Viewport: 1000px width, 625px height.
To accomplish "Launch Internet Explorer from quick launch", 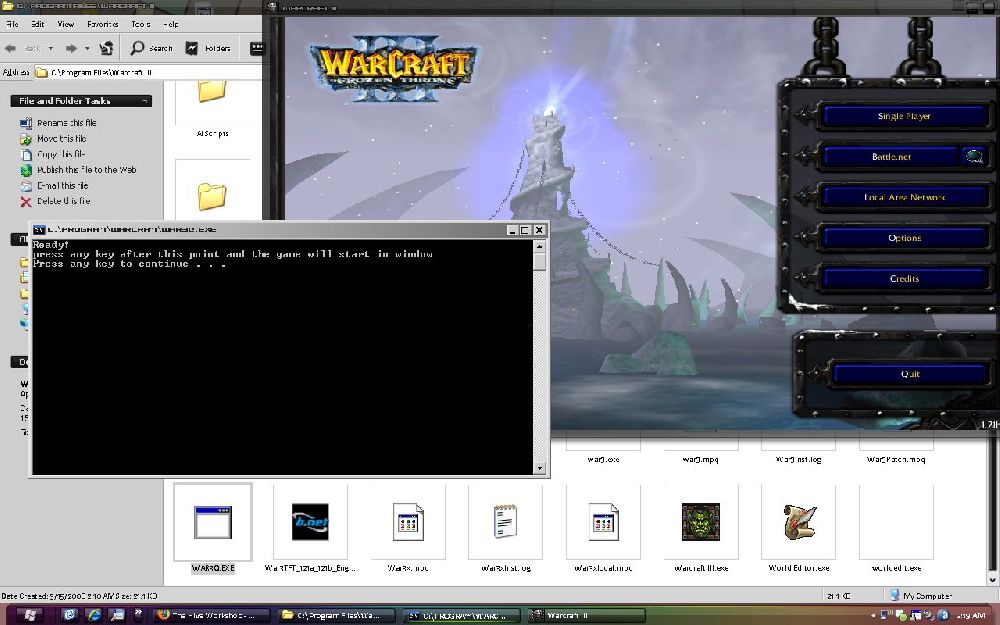I will [94, 615].
